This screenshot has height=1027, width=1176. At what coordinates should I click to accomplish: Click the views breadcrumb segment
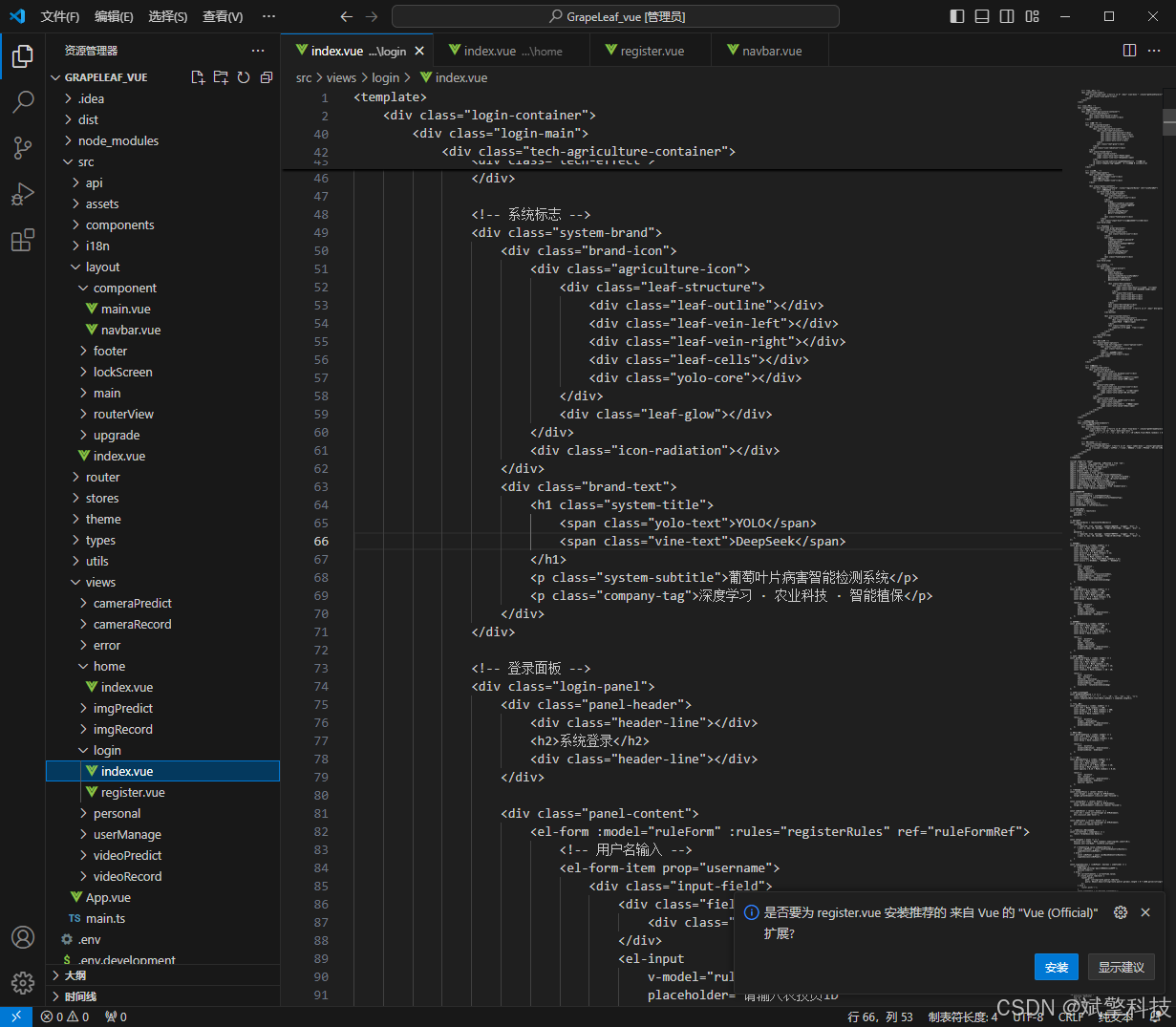coord(341,77)
